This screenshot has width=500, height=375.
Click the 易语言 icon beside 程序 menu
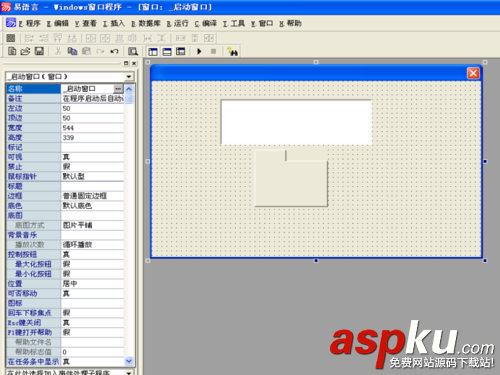pos(11,23)
